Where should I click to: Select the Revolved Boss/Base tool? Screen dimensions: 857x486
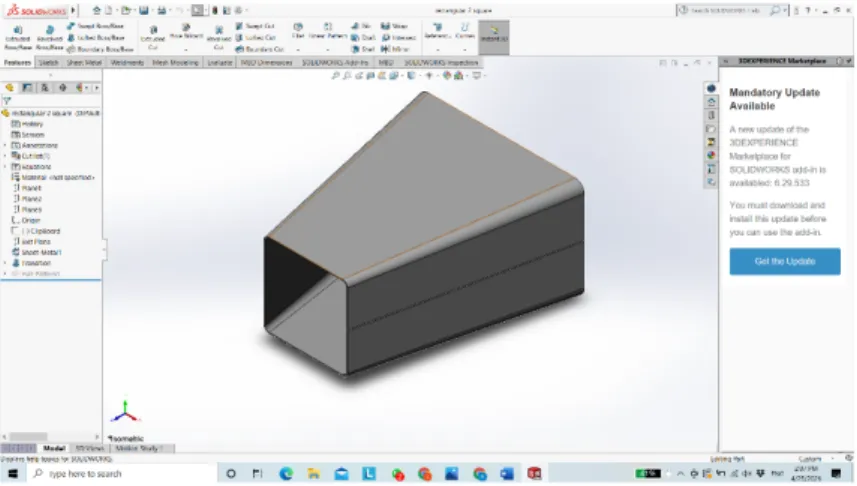(x=50, y=38)
